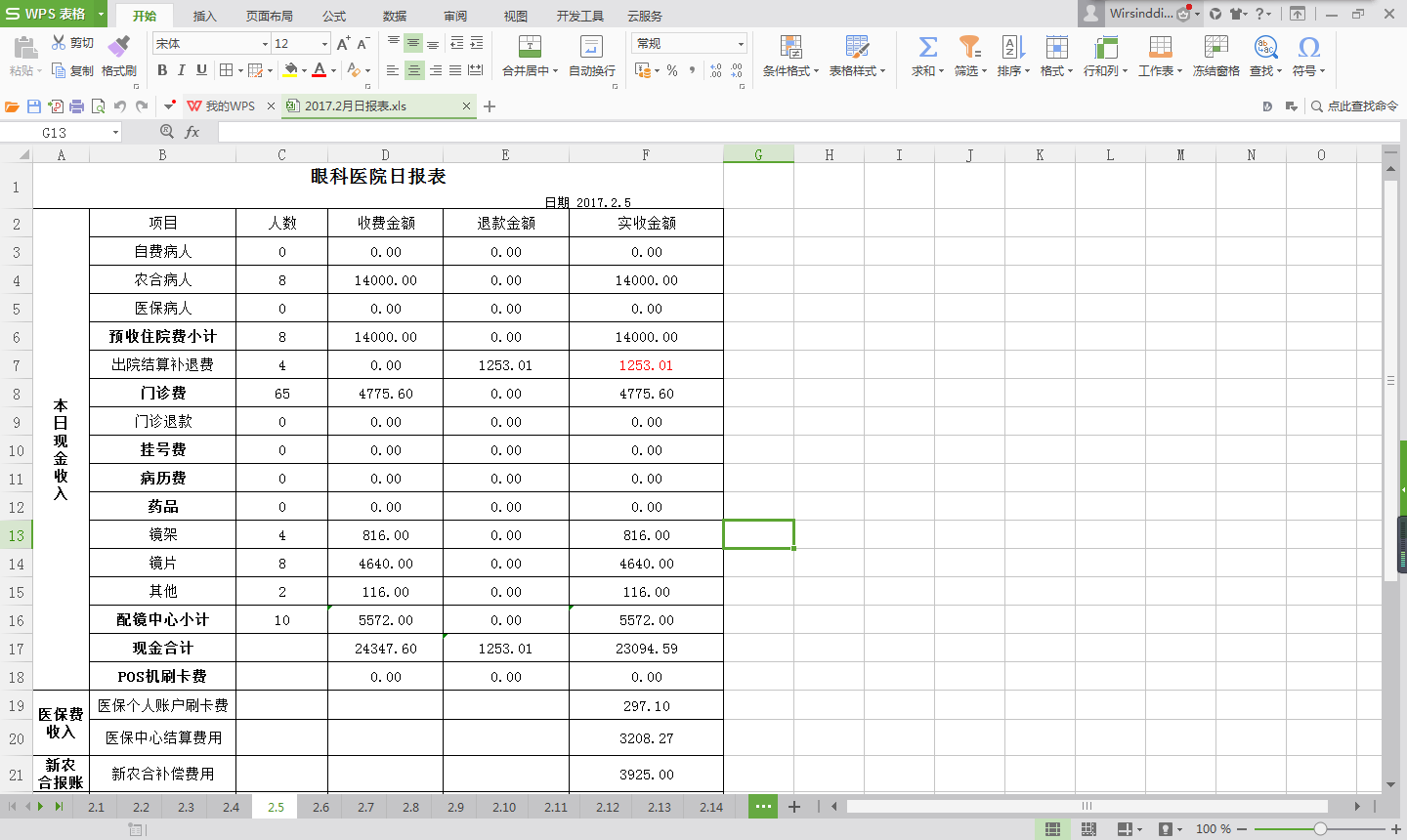Open 条件格式 (Conditional Formatting)
The height and width of the screenshot is (840, 1407).
pyautogui.click(x=789, y=56)
